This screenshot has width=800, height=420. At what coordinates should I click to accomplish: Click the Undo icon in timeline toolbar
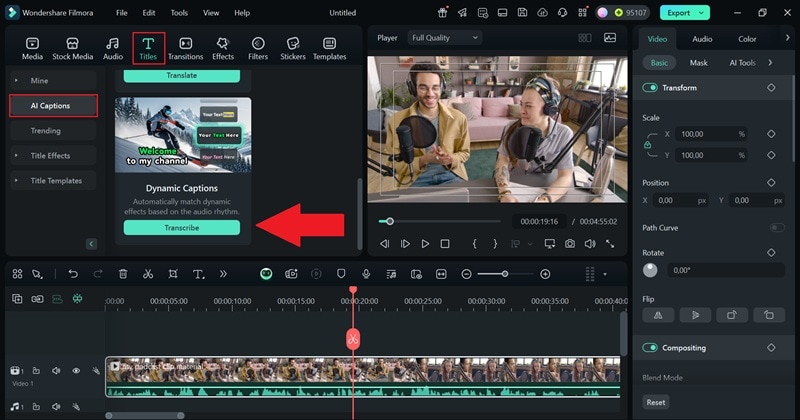73,274
